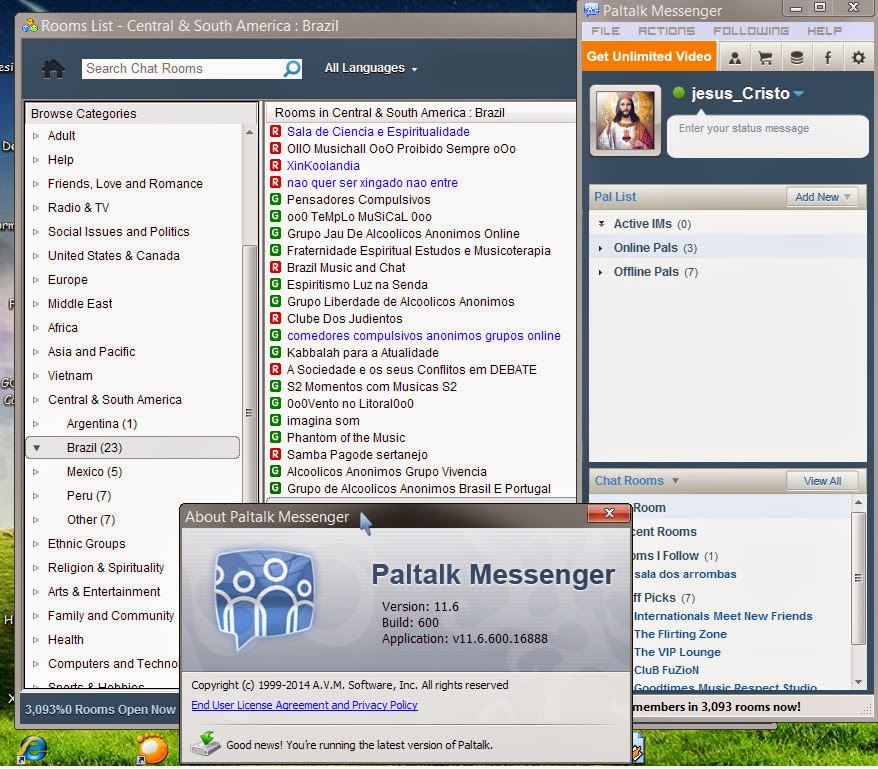Click the Get Unlimited Video button
Screen dimensions: 878x769
pos(648,57)
